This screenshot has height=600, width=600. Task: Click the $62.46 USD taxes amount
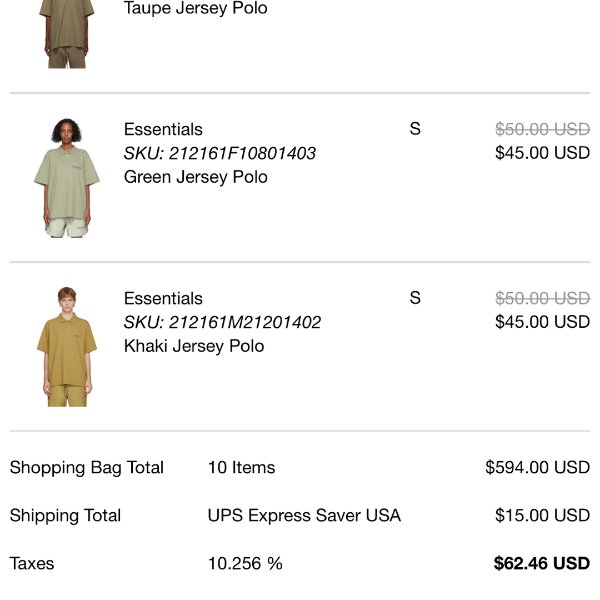542,563
